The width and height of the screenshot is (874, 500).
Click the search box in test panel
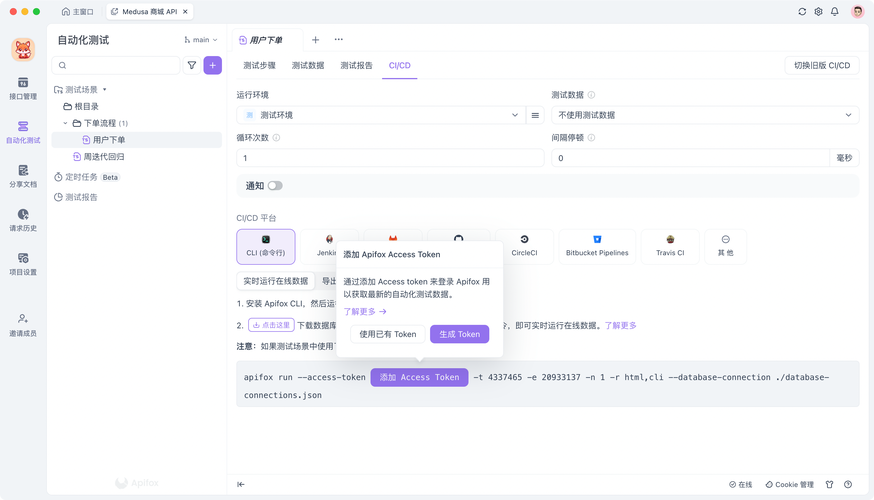(x=116, y=65)
